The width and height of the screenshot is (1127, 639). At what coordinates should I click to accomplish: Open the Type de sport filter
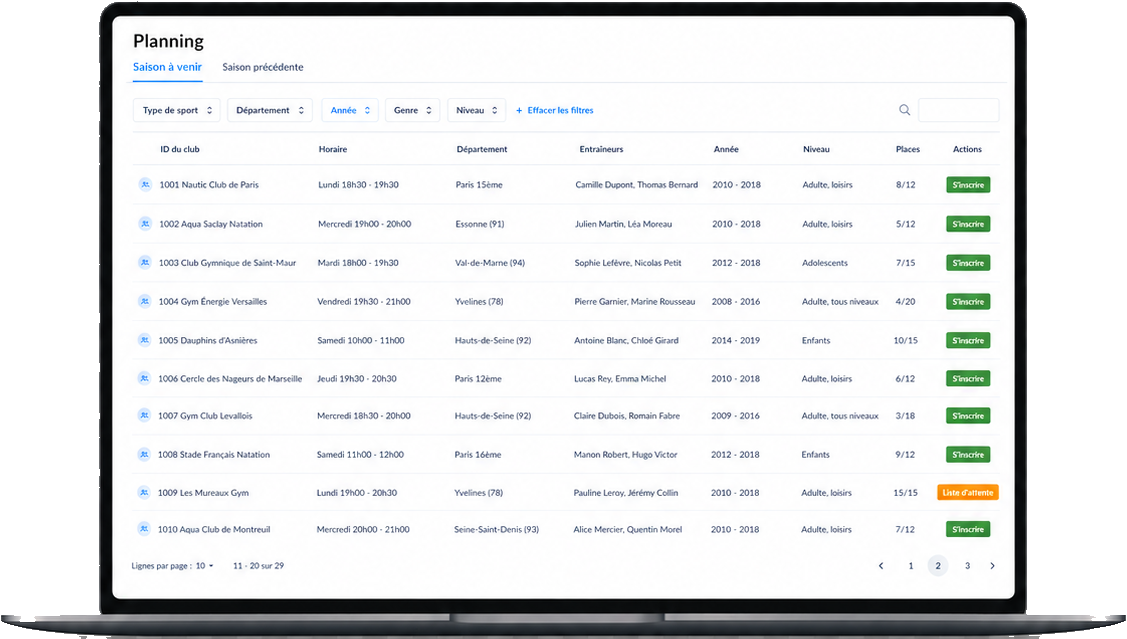point(177,110)
